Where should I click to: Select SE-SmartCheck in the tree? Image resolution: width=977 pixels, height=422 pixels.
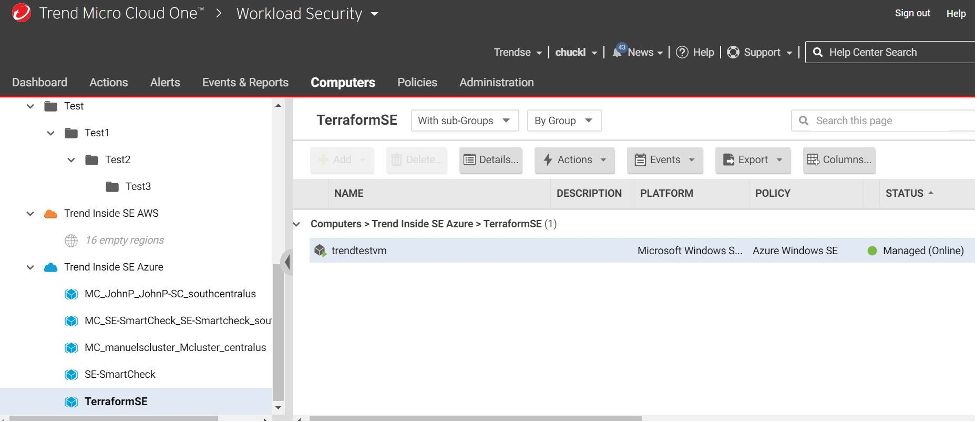120,375
